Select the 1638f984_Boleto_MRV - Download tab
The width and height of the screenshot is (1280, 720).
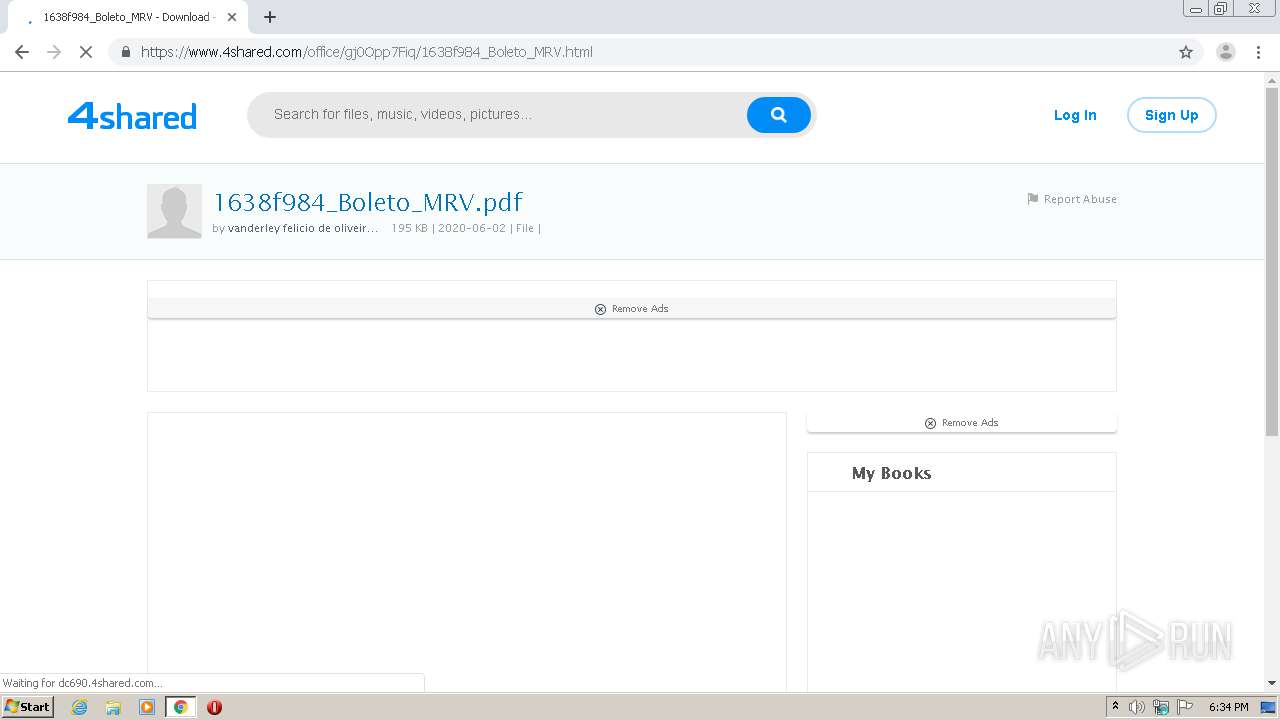[x=127, y=17]
